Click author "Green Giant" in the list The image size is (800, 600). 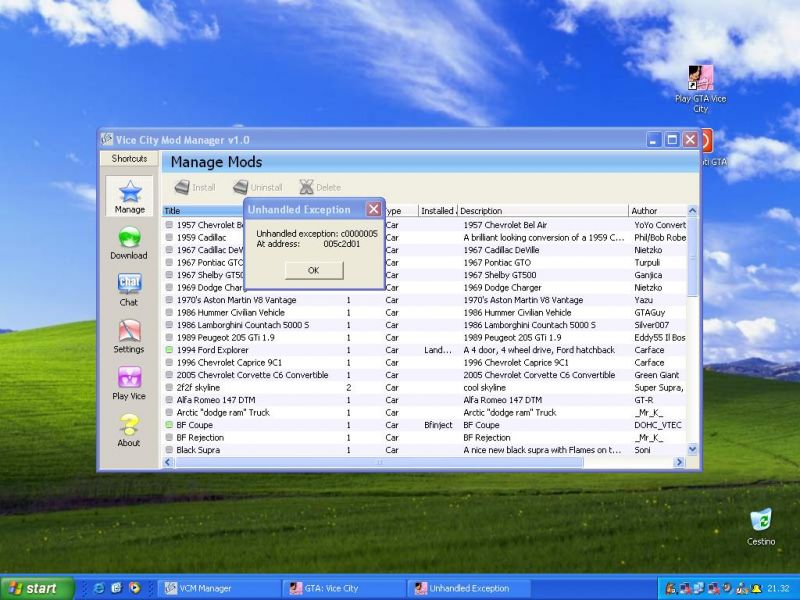coord(657,375)
